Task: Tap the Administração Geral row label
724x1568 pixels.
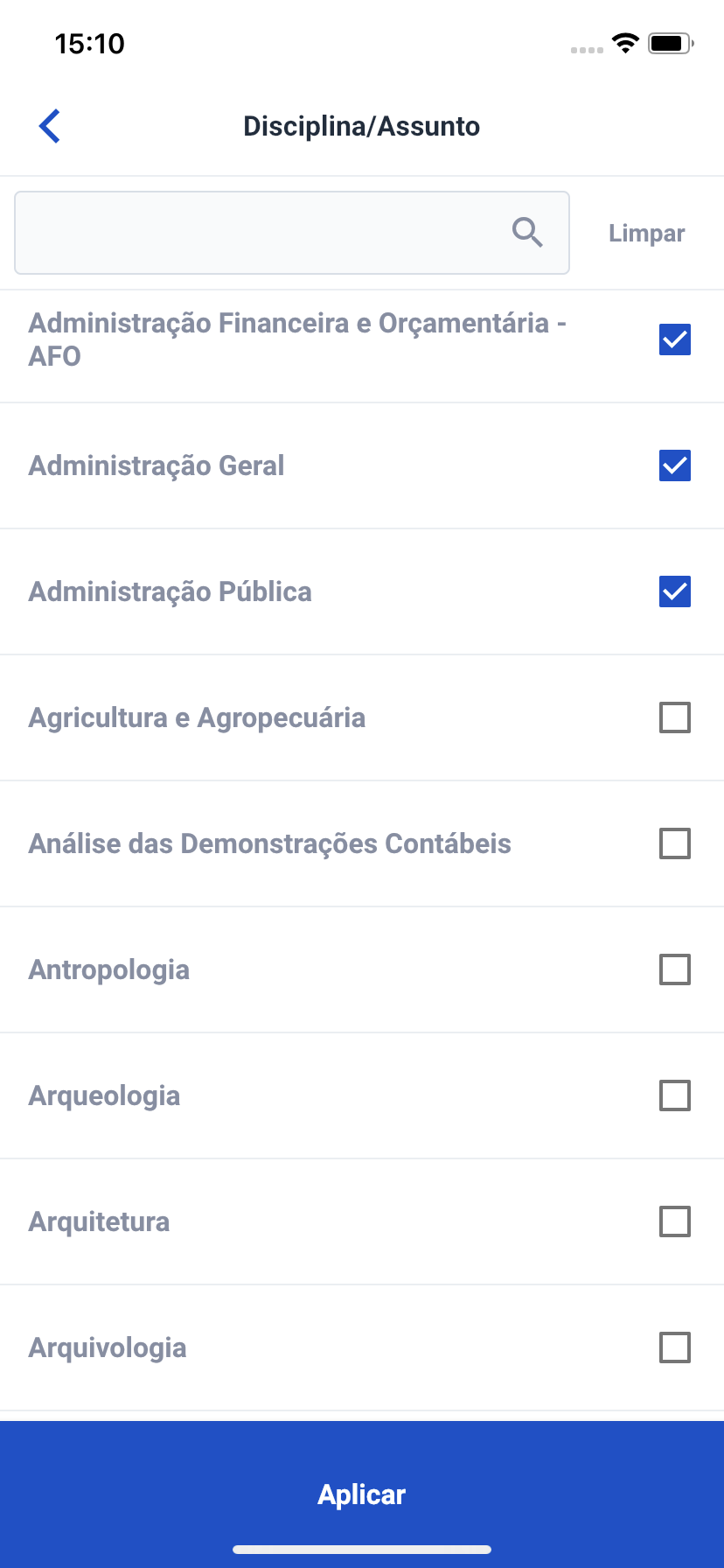Action: click(157, 465)
